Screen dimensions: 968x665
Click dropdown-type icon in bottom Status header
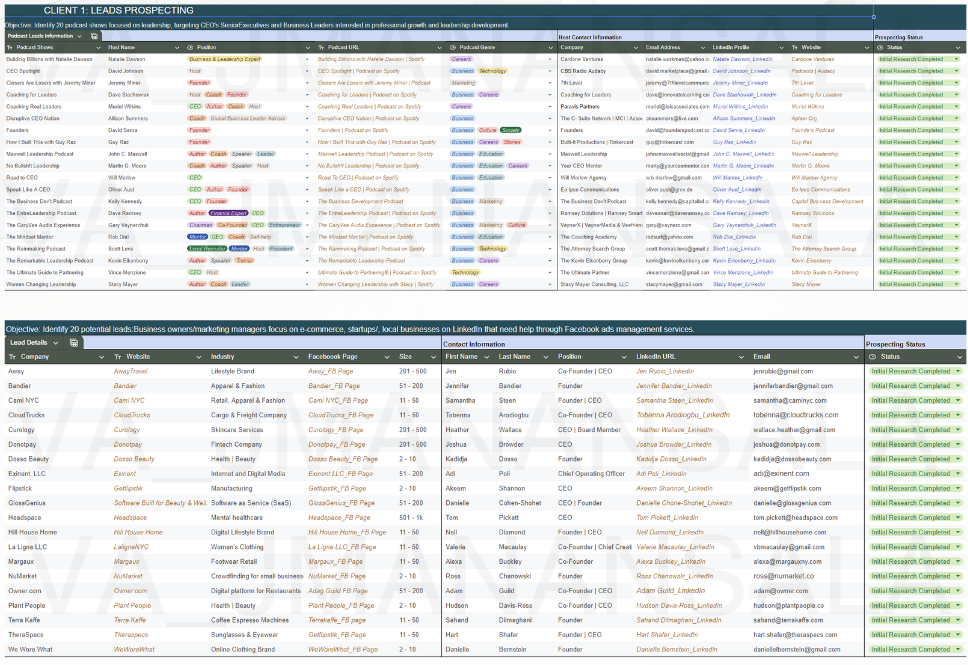[872, 357]
